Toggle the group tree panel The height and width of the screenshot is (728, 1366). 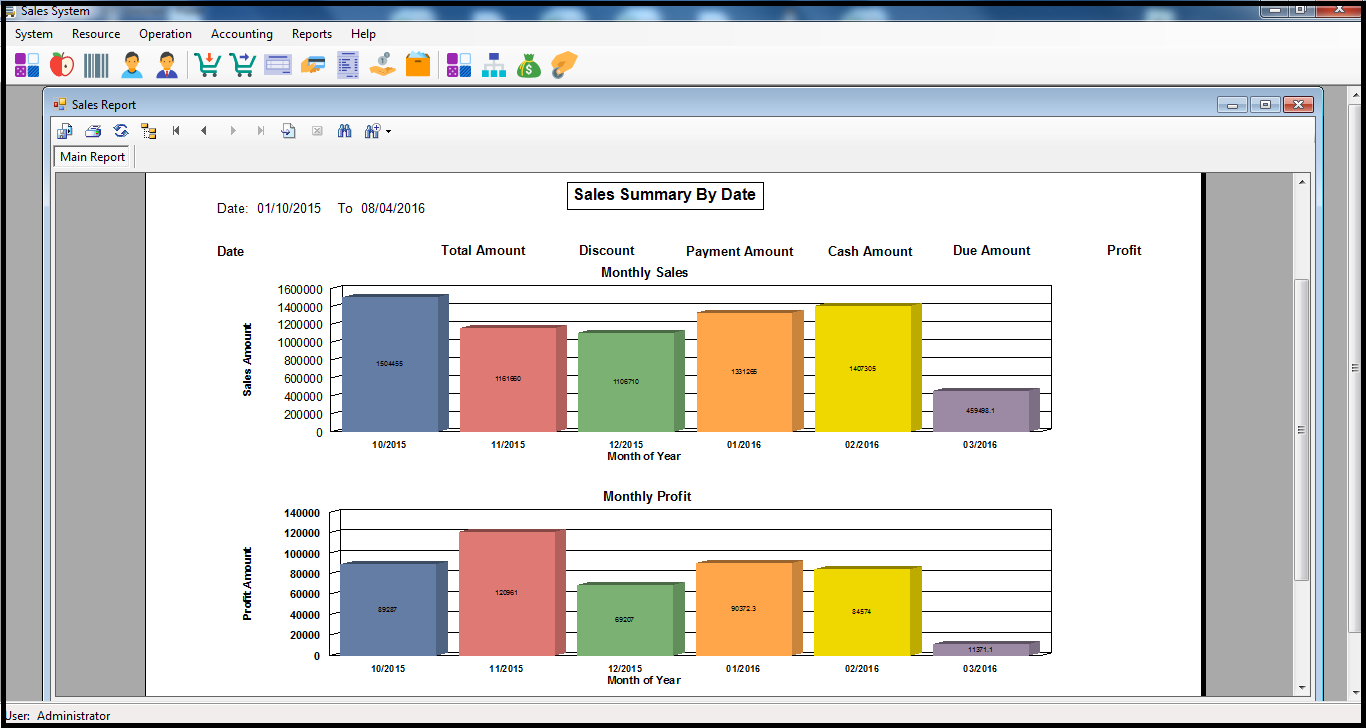(149, 131)
